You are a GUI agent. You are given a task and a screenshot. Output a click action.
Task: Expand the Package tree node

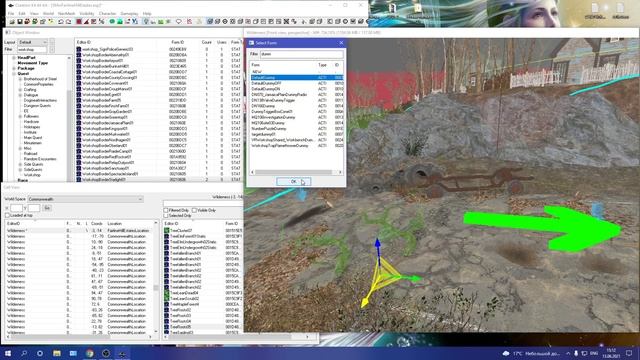tap(14, 68)
